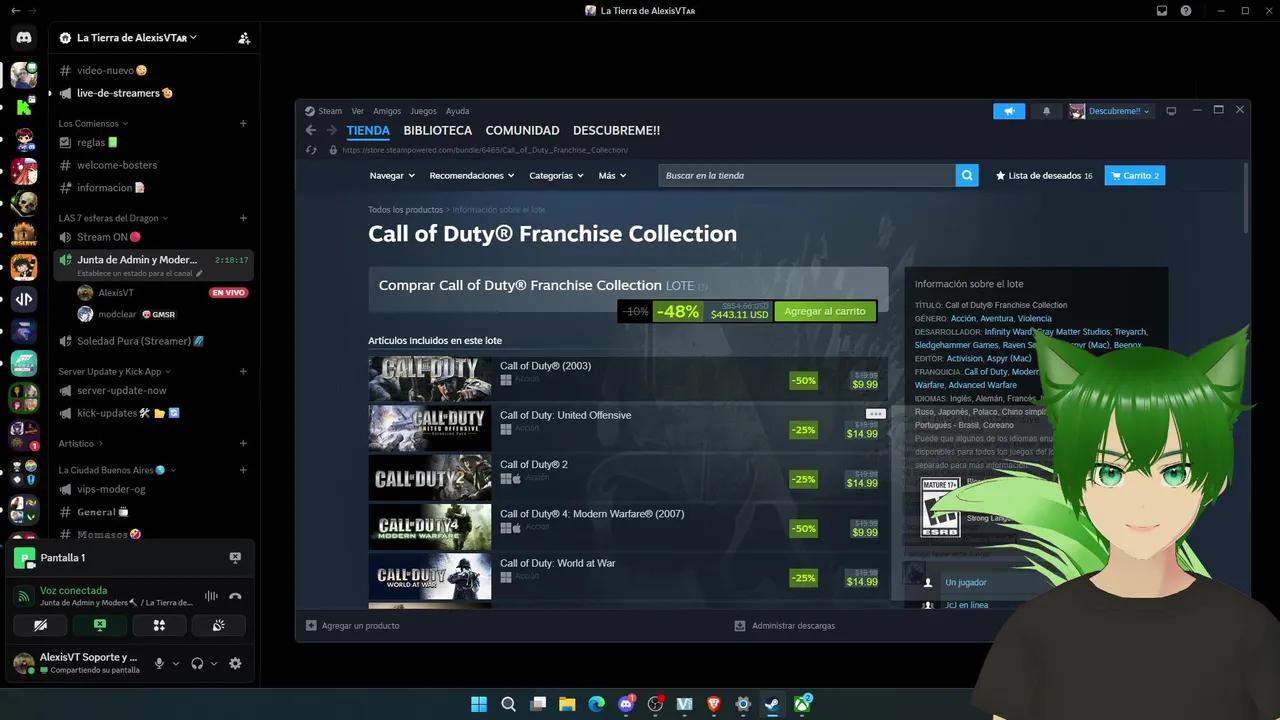
Task: Open the Categorías dropdown
Action: (555, 176)
